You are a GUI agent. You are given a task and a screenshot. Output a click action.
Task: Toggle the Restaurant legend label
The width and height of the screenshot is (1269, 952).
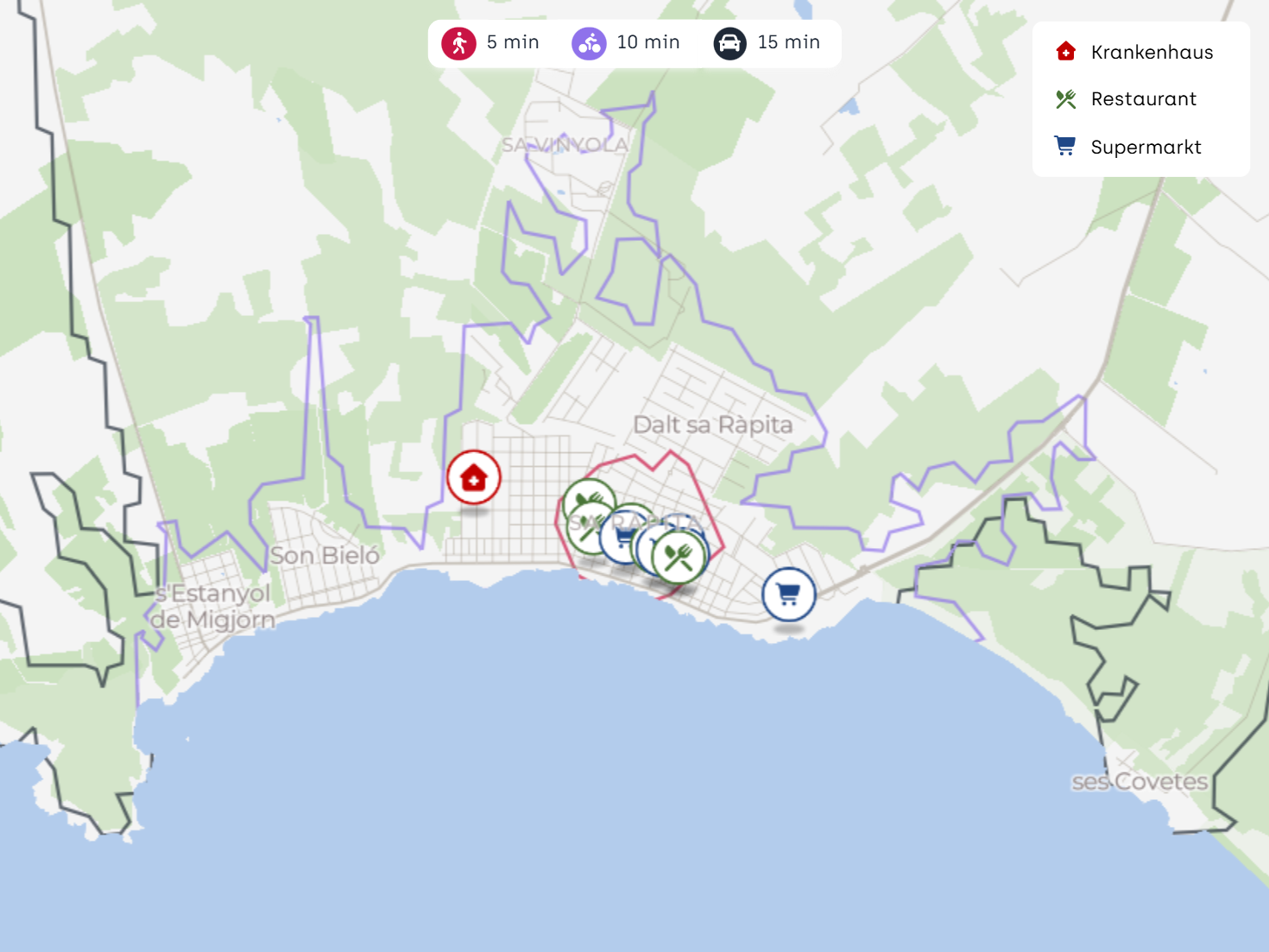click(1144, 99)
